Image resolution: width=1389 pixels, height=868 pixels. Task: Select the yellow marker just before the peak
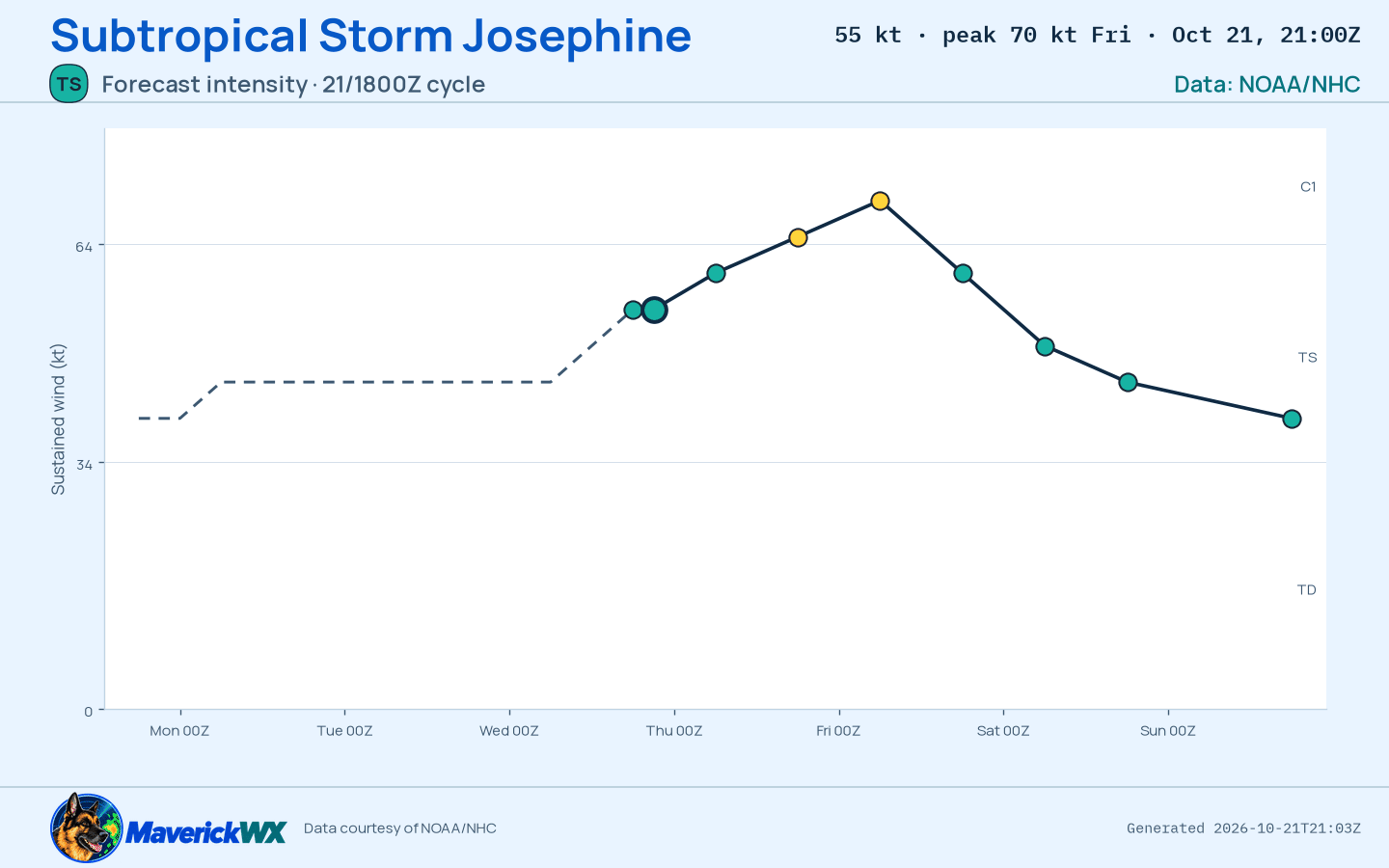[x=798, y=237]
